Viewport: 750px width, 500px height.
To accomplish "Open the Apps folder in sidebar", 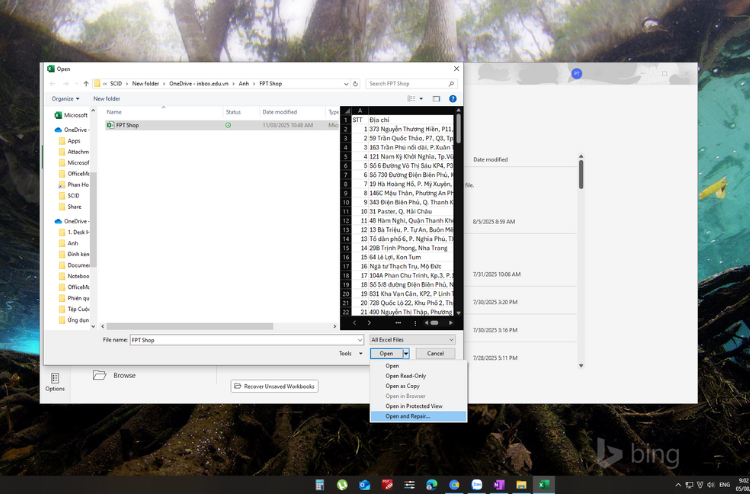I will [x=69, y=141].
